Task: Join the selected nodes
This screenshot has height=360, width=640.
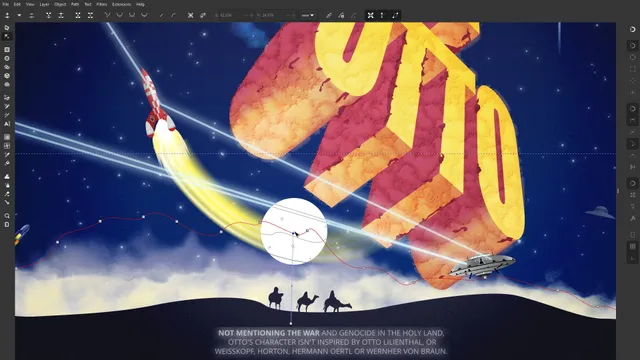Action: (49, 16)
